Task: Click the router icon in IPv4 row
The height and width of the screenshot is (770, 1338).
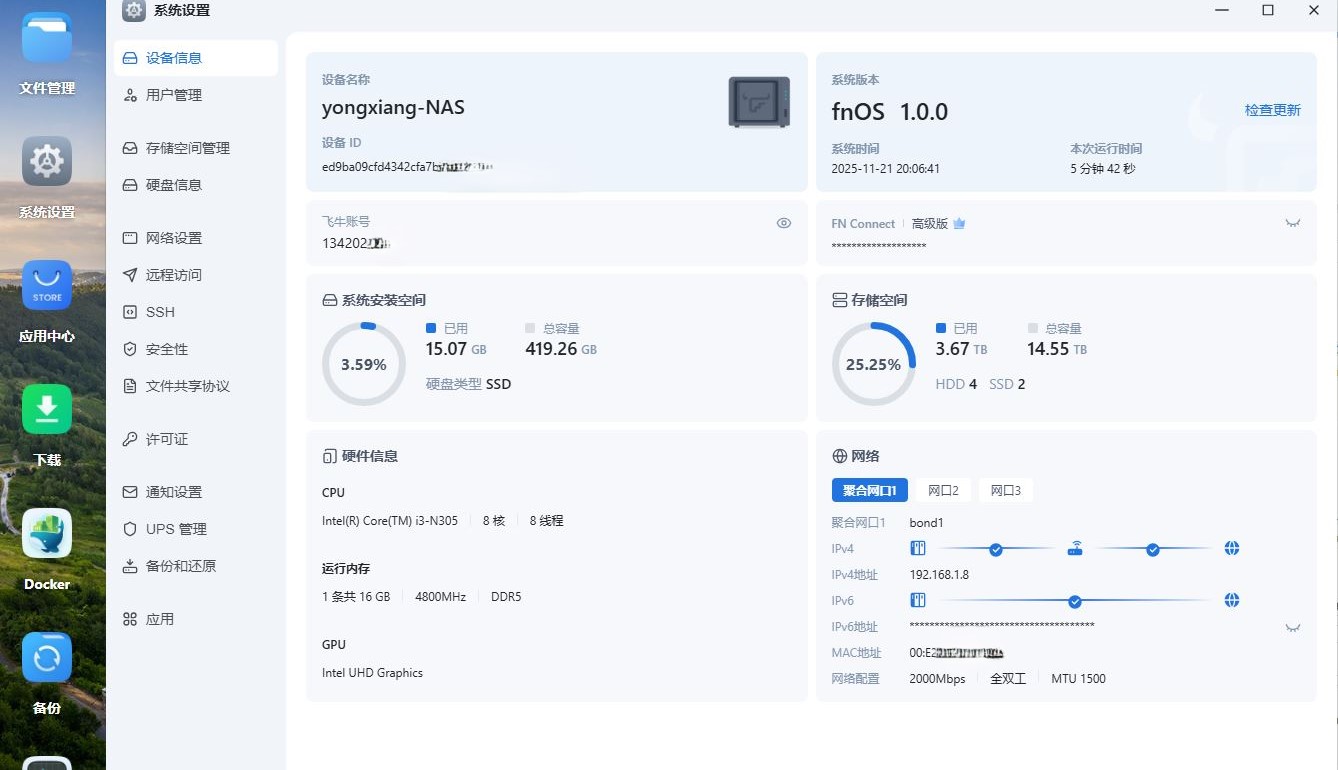Action: [x=1075, y=549]
